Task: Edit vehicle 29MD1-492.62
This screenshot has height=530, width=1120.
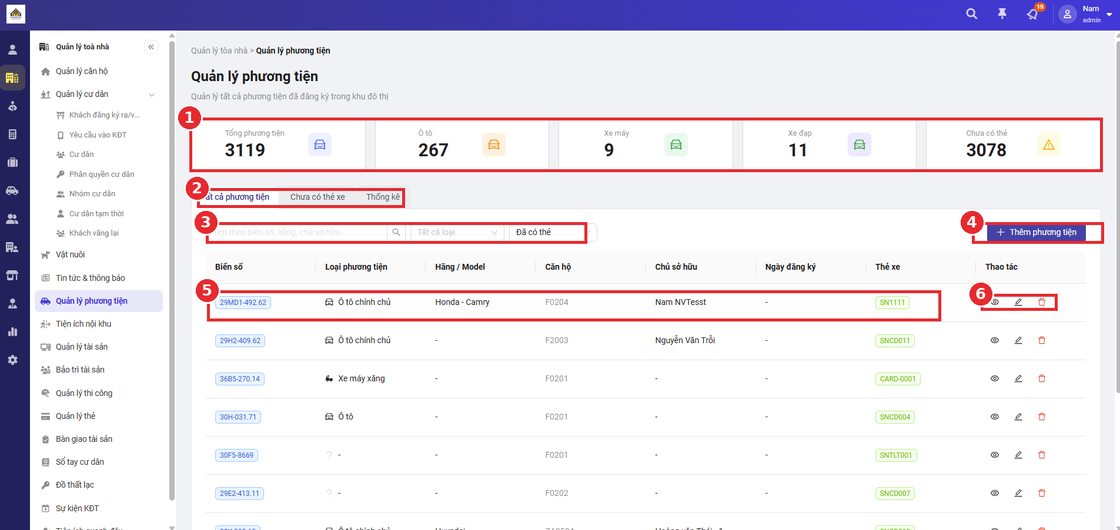Action: tap(1019, 302)
